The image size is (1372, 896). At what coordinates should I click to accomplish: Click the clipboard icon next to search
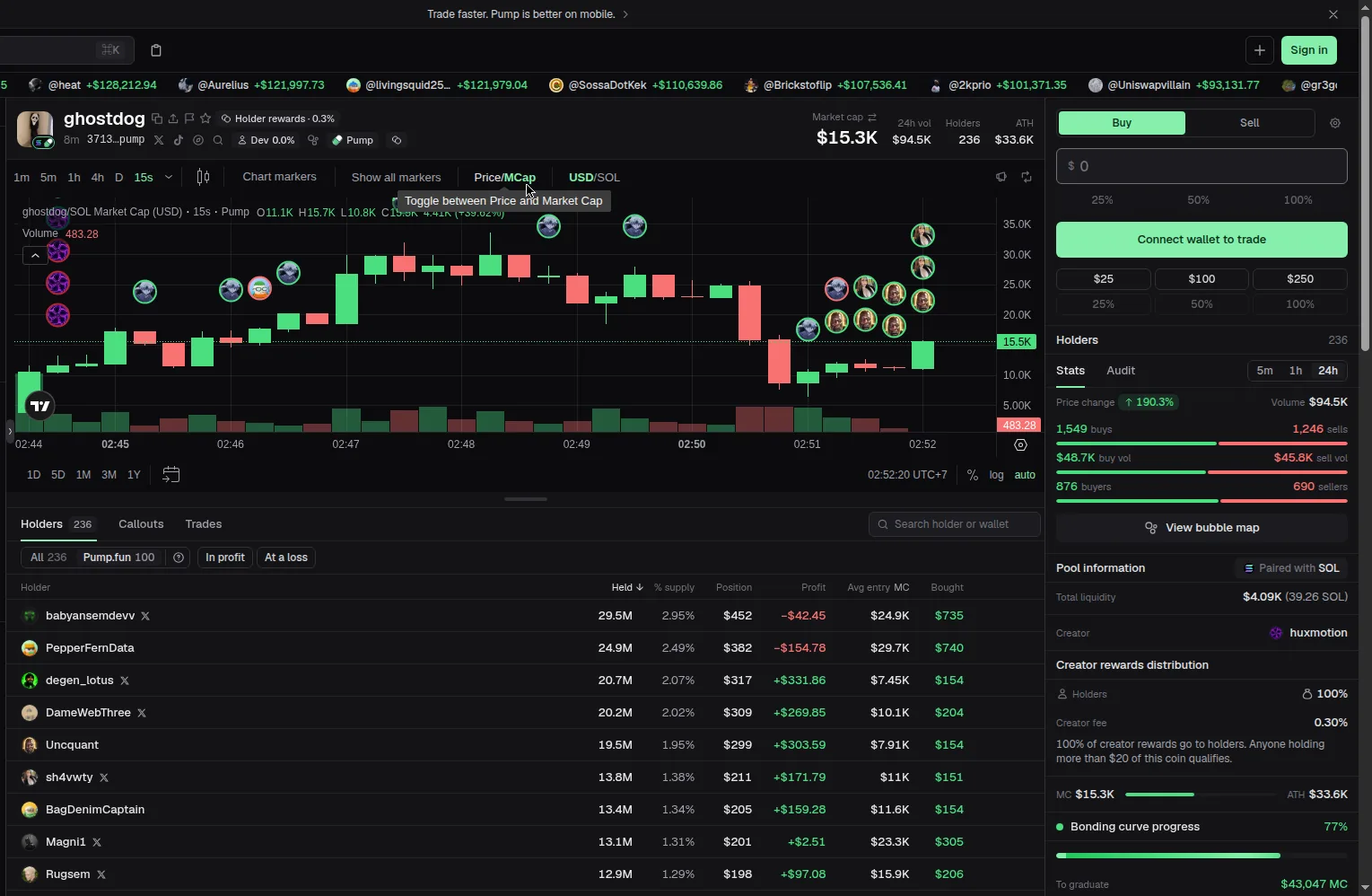click(156, 50)
